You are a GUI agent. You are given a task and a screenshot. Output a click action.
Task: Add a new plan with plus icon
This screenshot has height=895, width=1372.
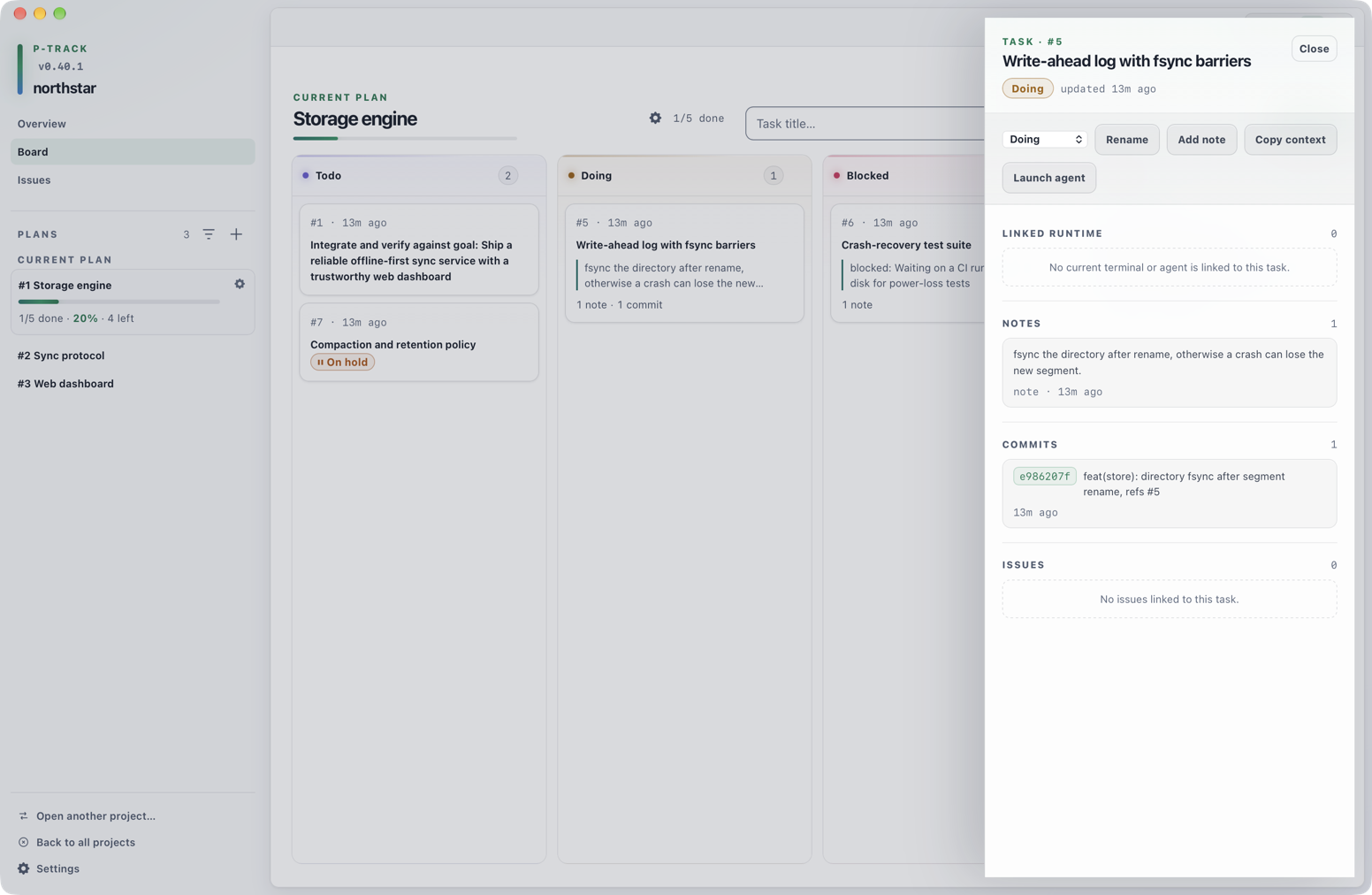tap(236, 234)
